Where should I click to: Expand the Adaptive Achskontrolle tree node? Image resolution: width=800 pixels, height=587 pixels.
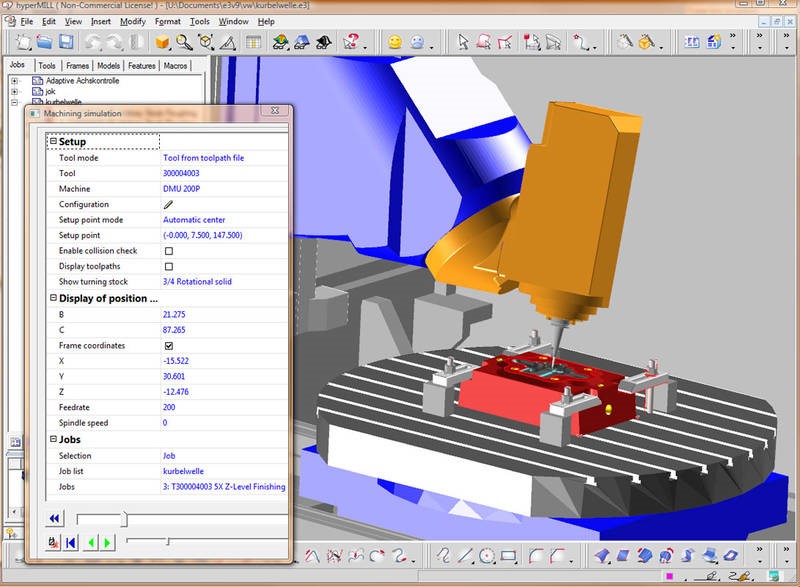point(14,81)
